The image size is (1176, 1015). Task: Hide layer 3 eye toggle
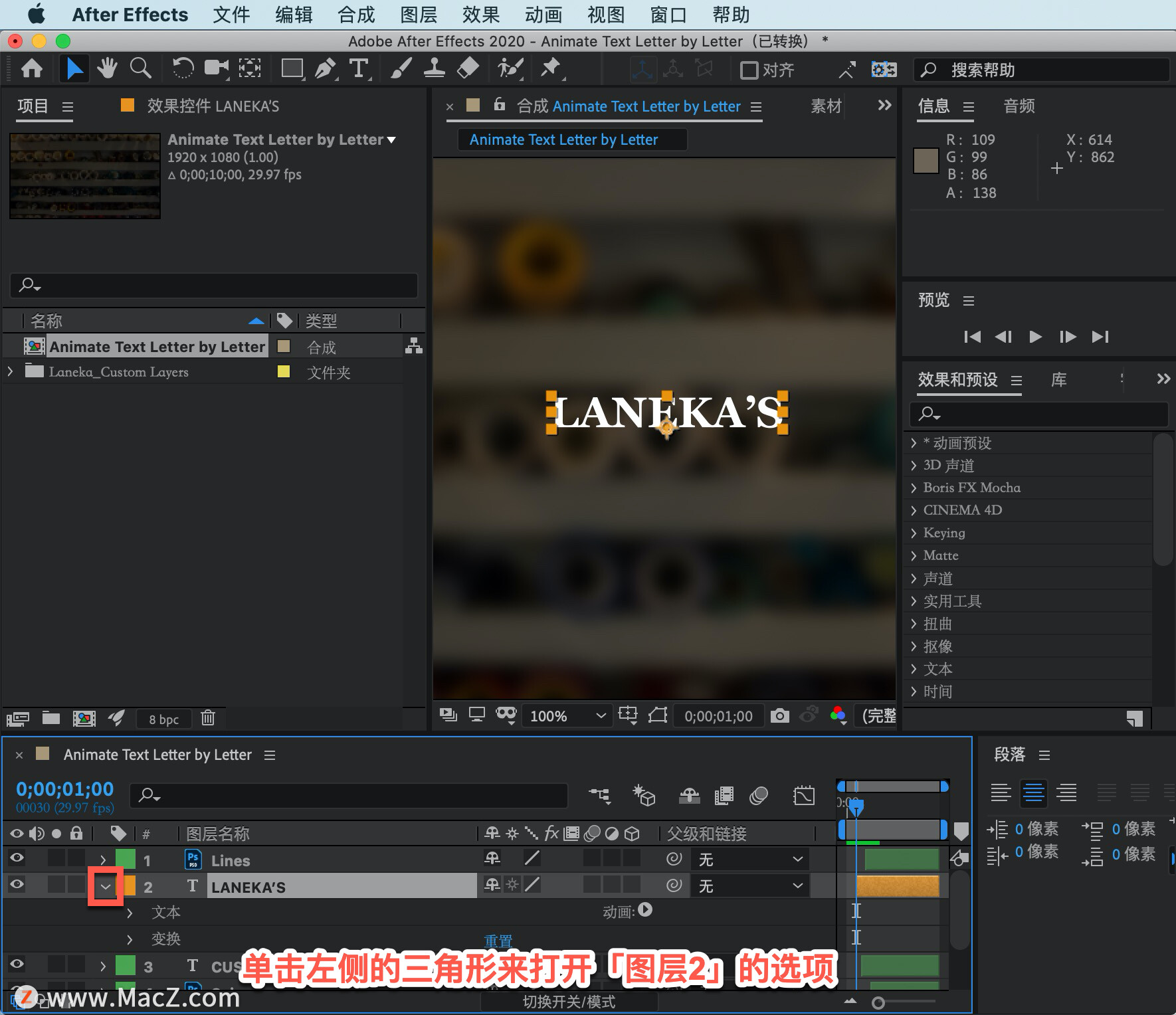pos(17,965)
